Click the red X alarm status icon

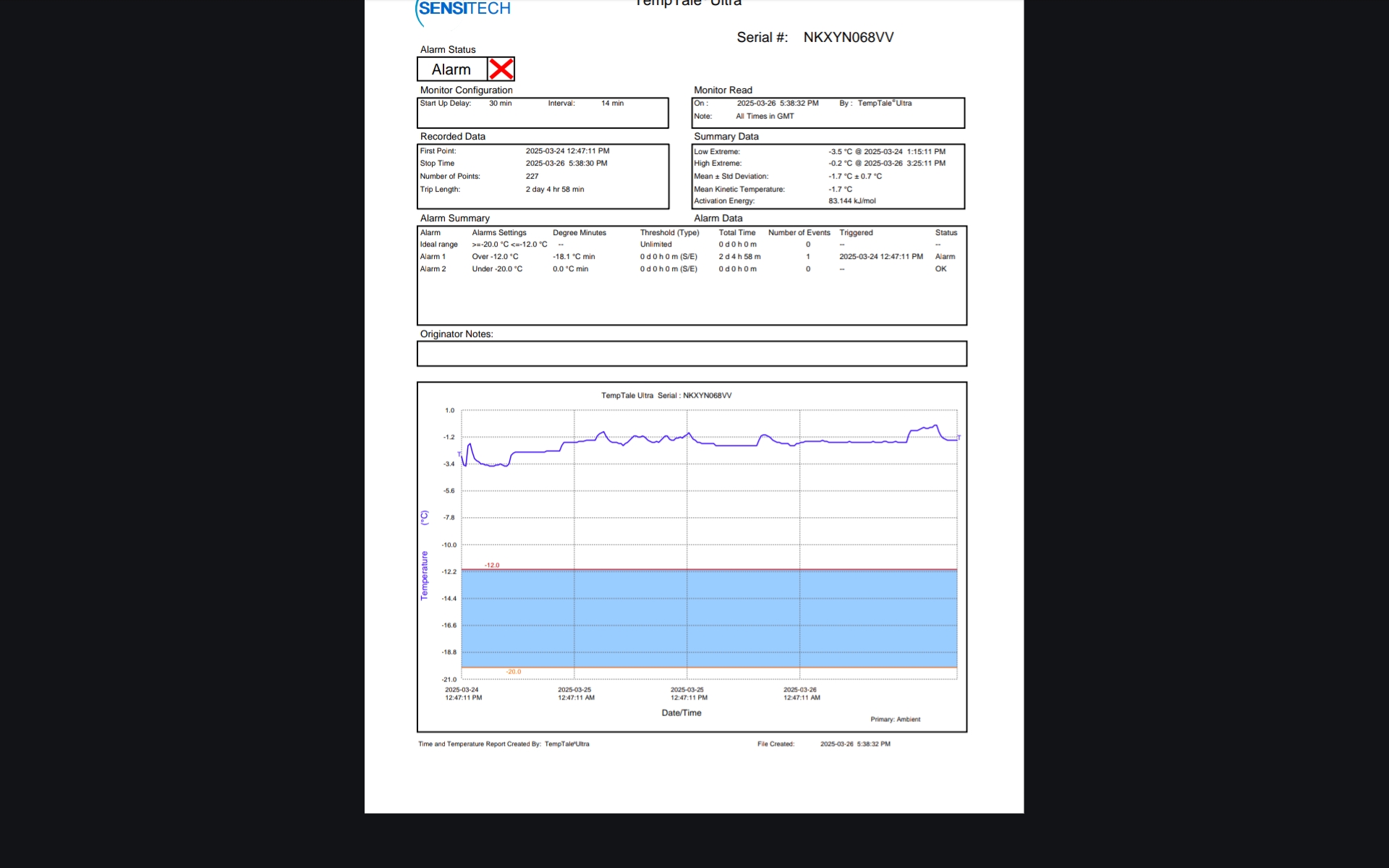(501, 69)
